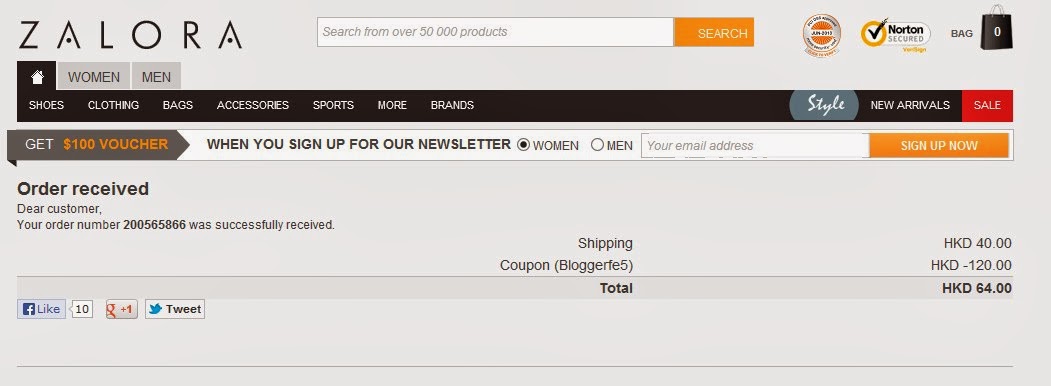Viewport: 1051px width, 386px height.
Task: Open the SHOES menu
Action: point(46,105)
